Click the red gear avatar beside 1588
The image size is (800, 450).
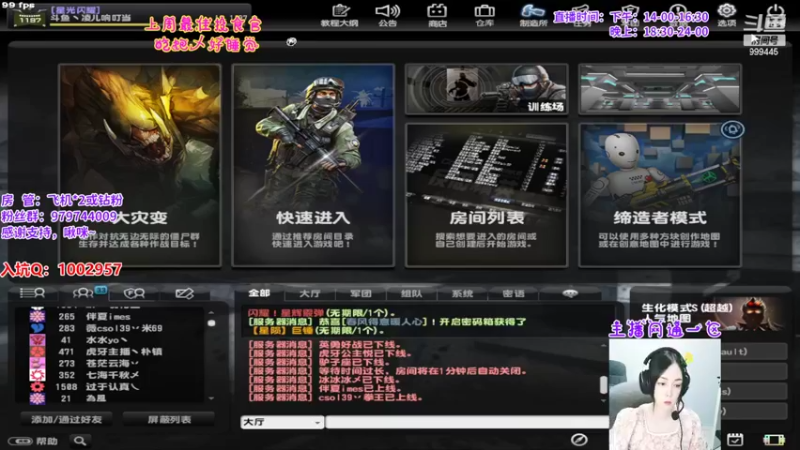click(37, 387)
